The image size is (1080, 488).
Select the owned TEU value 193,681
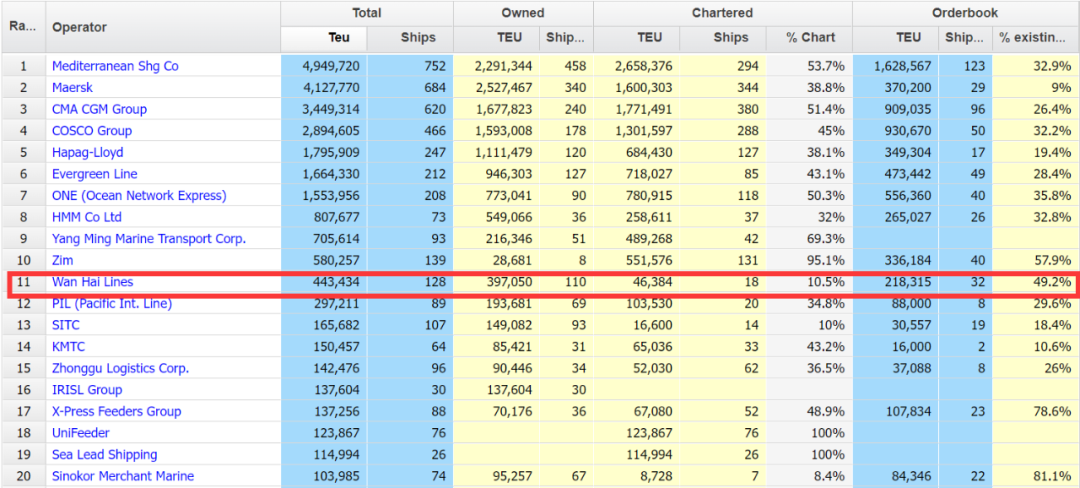coord(509,304)
